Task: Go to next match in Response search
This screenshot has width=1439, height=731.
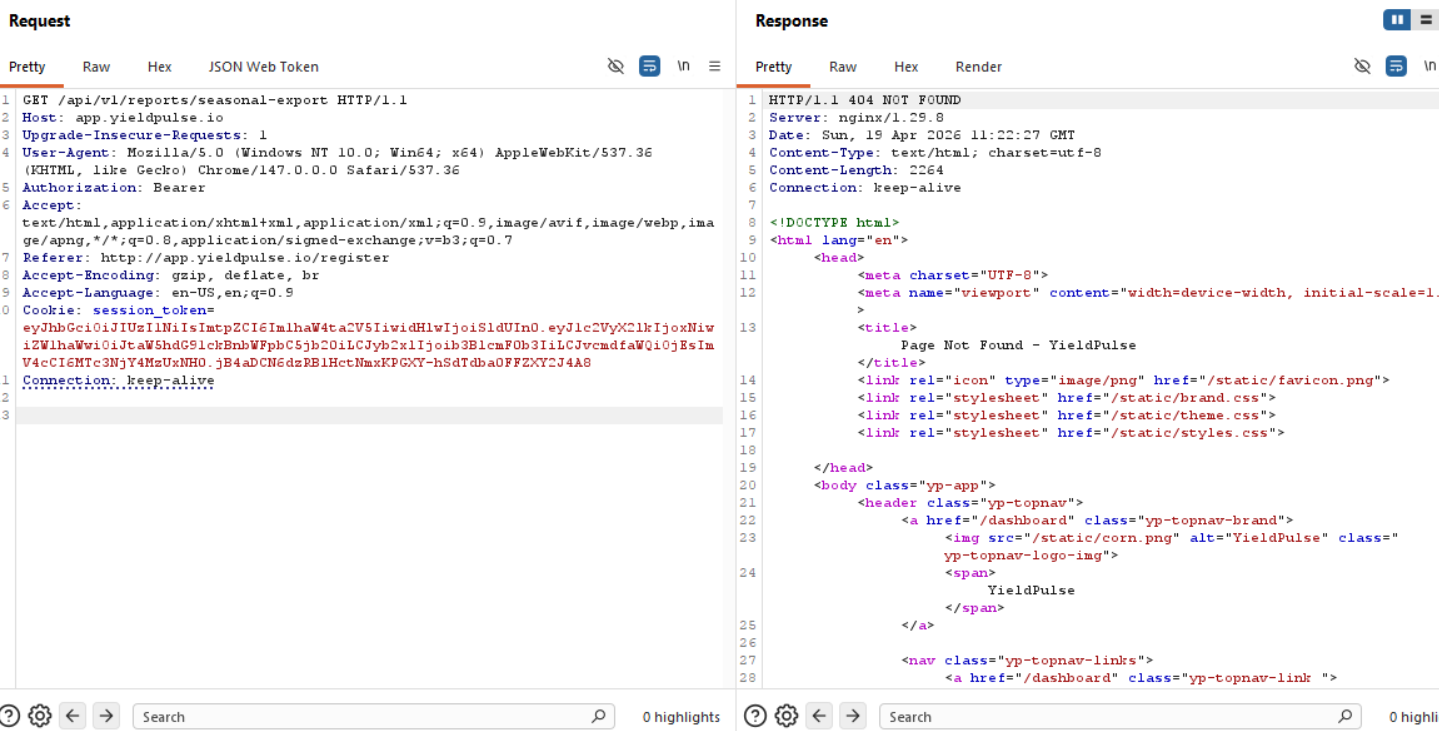Action: pos(852,716)
